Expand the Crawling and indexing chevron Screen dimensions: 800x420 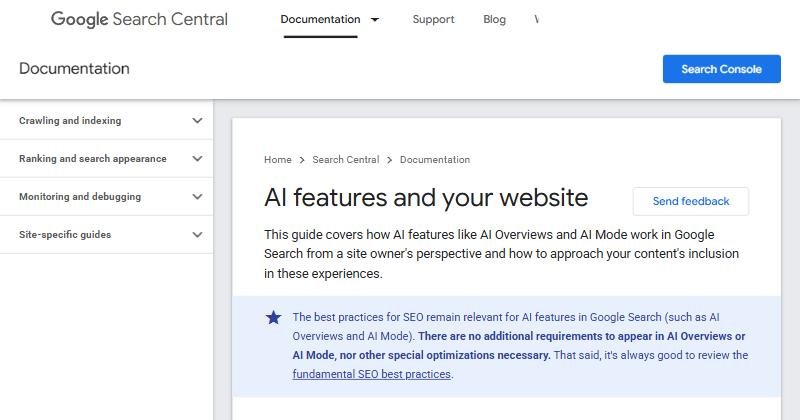pos(197,121)
